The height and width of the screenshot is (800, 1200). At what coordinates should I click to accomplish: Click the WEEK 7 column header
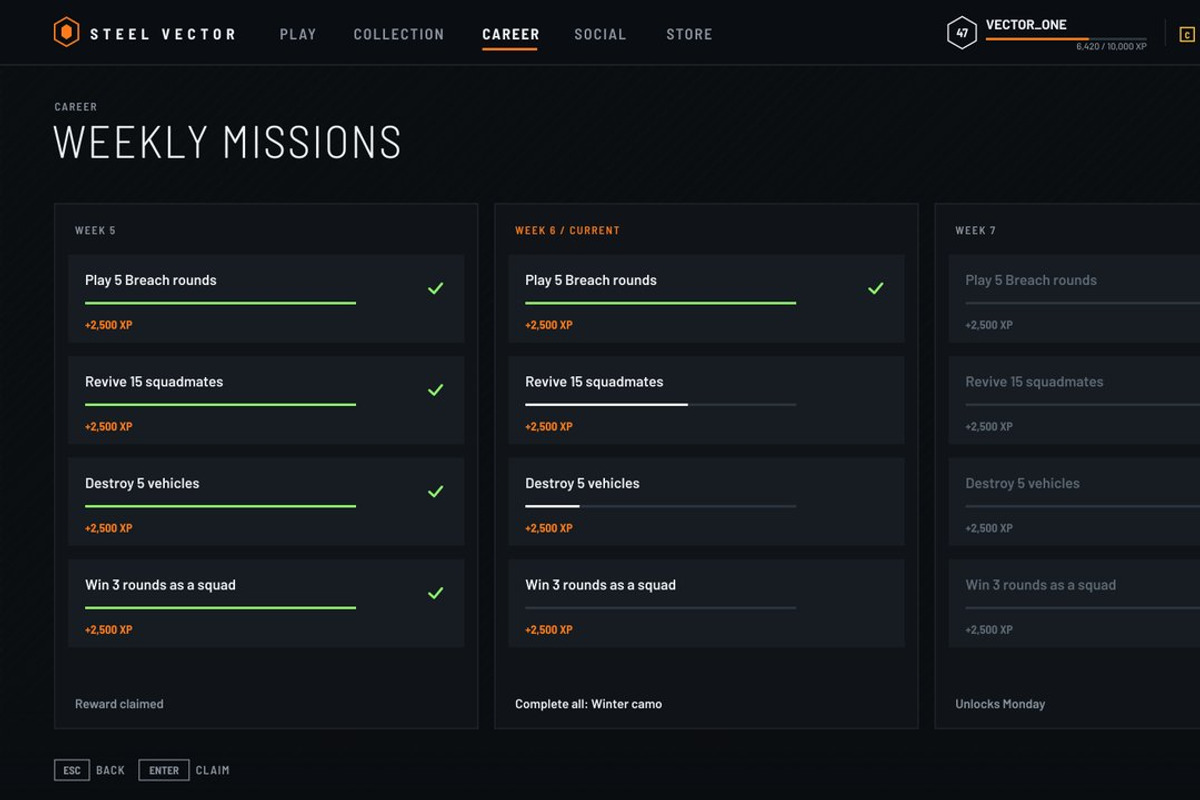coord(975,230)
